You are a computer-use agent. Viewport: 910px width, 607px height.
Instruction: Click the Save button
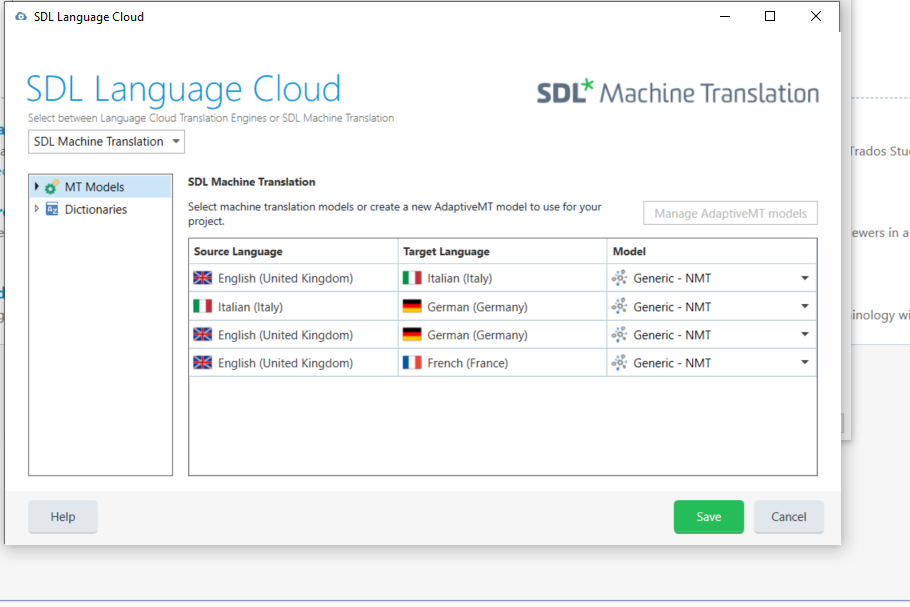tap(709, 516)
